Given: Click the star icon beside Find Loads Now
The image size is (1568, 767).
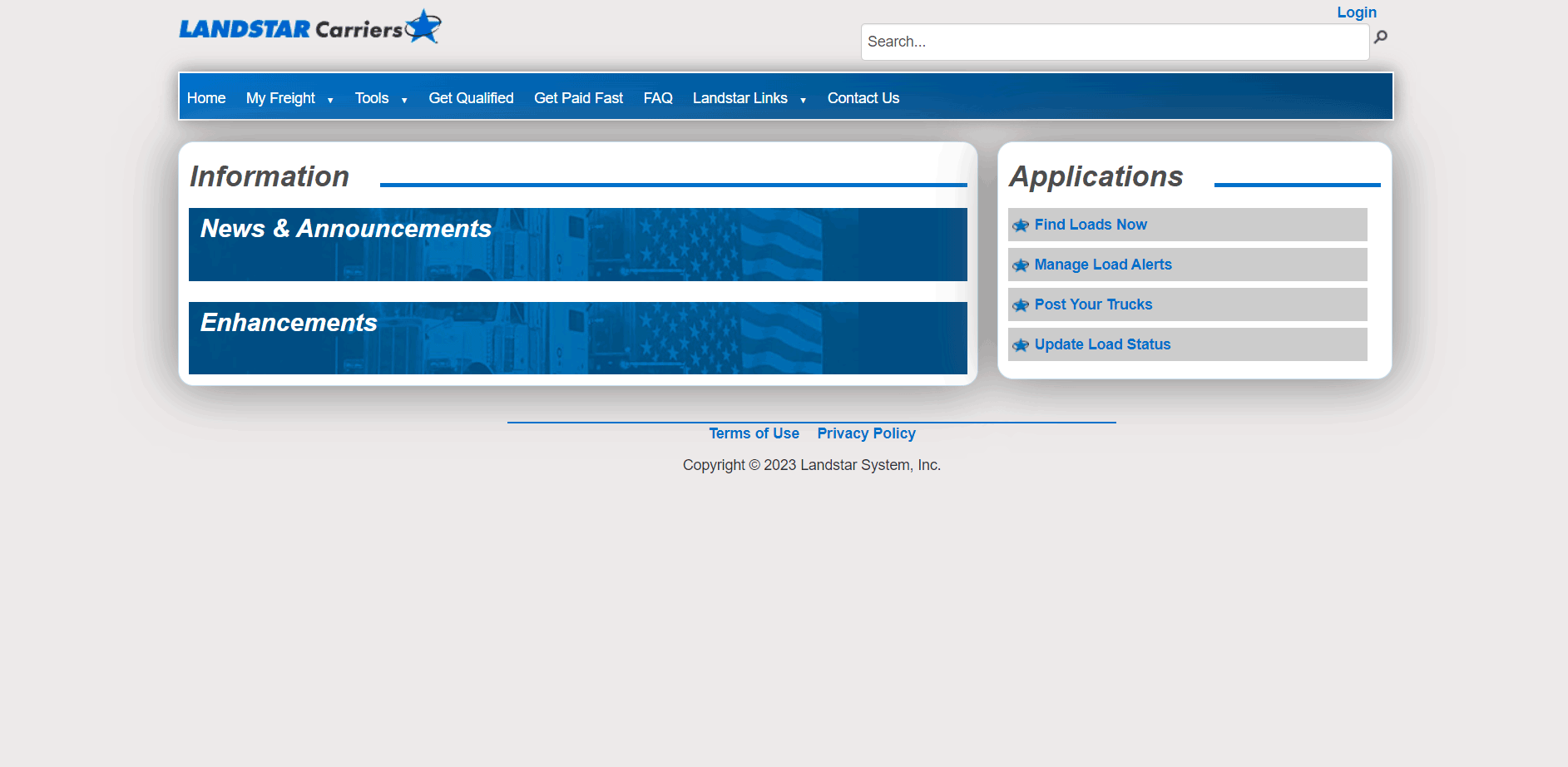Looking at the screenshot, I should [1021, 225].
